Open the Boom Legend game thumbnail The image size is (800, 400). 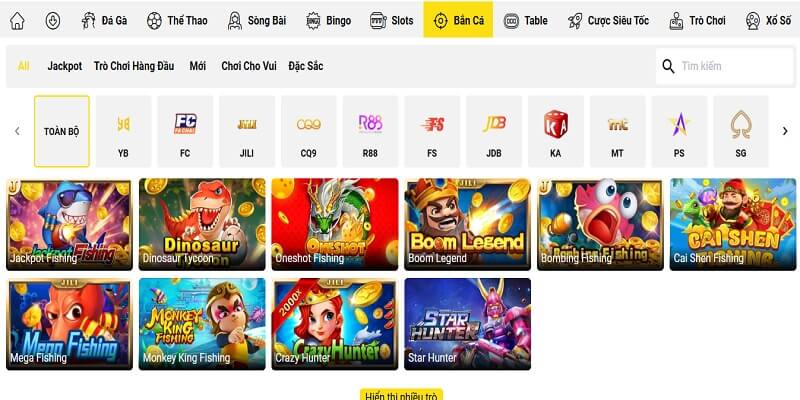coord(467,224)
